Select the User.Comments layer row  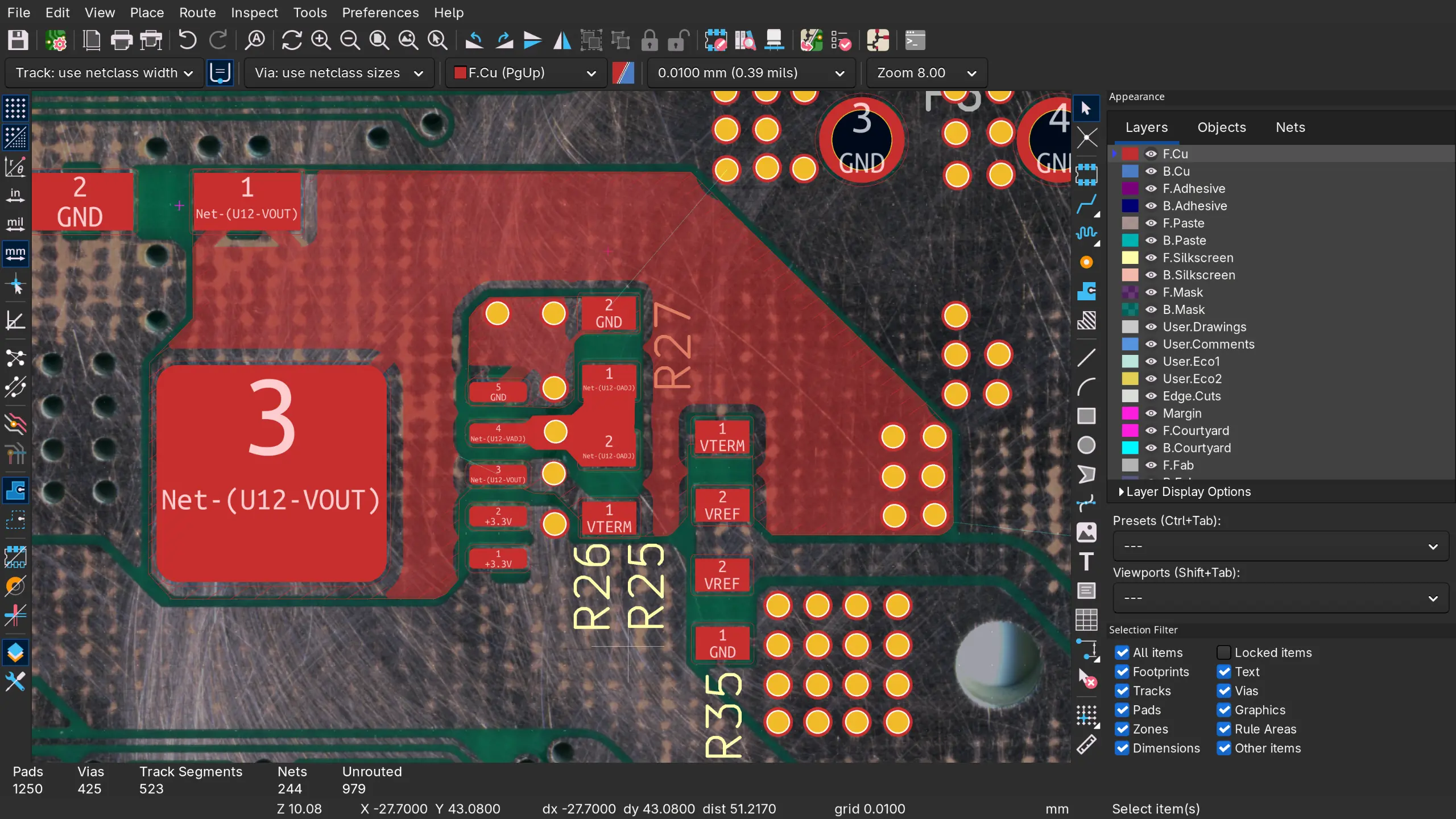(1281, 344)
